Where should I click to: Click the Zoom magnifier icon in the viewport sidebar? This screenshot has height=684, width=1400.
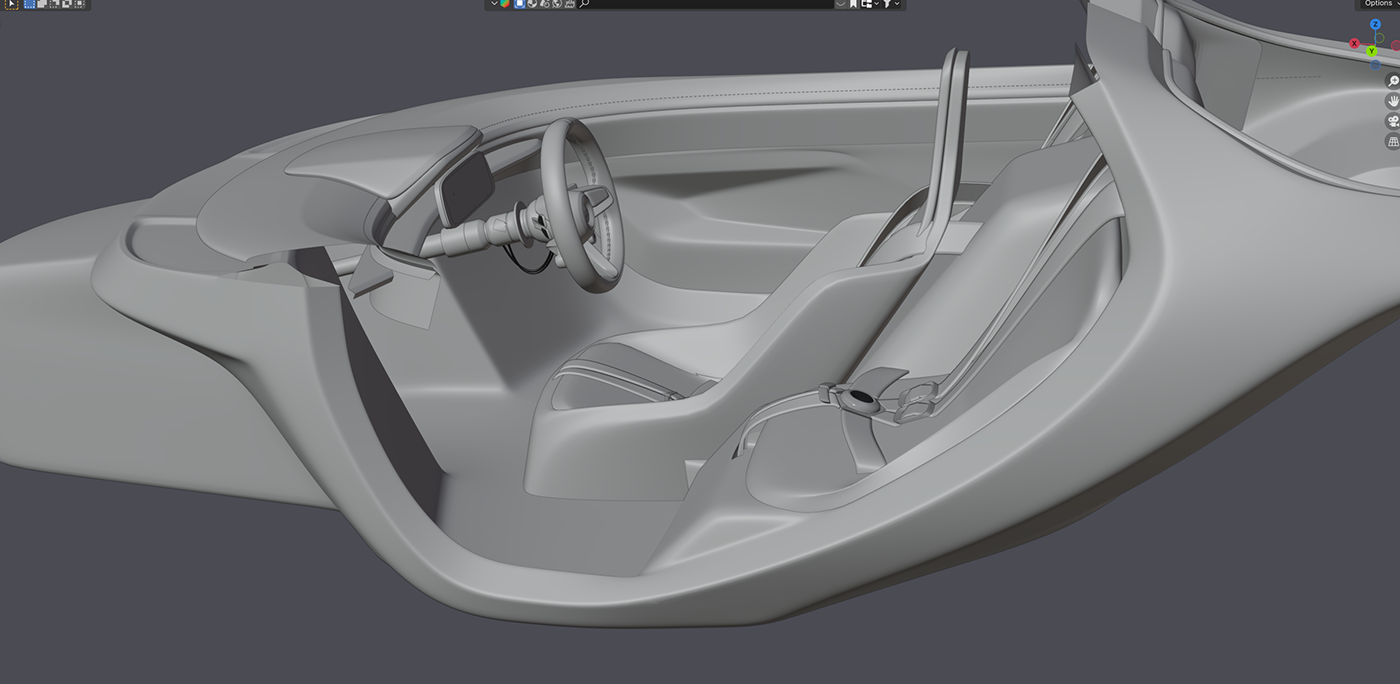point(1392,81)
